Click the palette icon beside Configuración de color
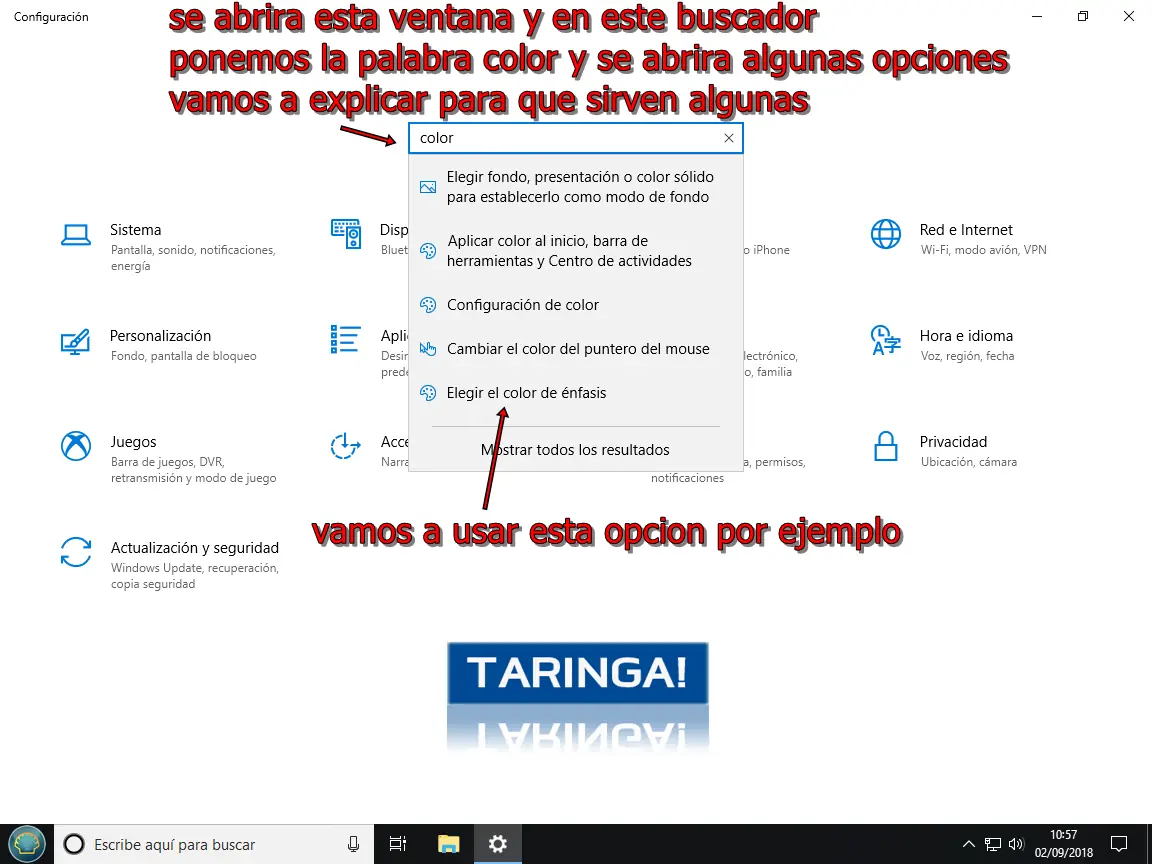The image size is (1152, 864). 428,305
